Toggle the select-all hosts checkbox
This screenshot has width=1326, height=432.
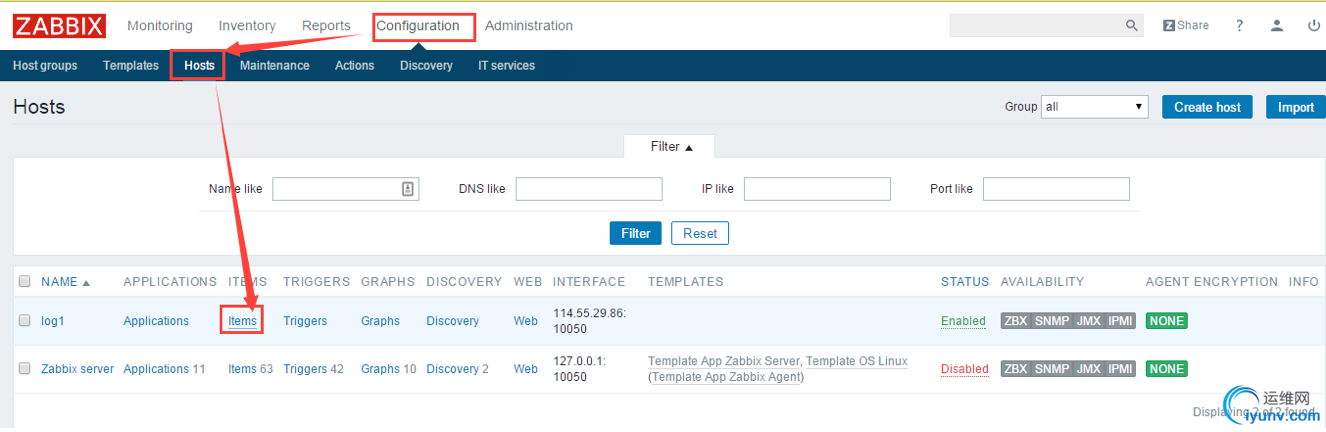click(25, 282)
